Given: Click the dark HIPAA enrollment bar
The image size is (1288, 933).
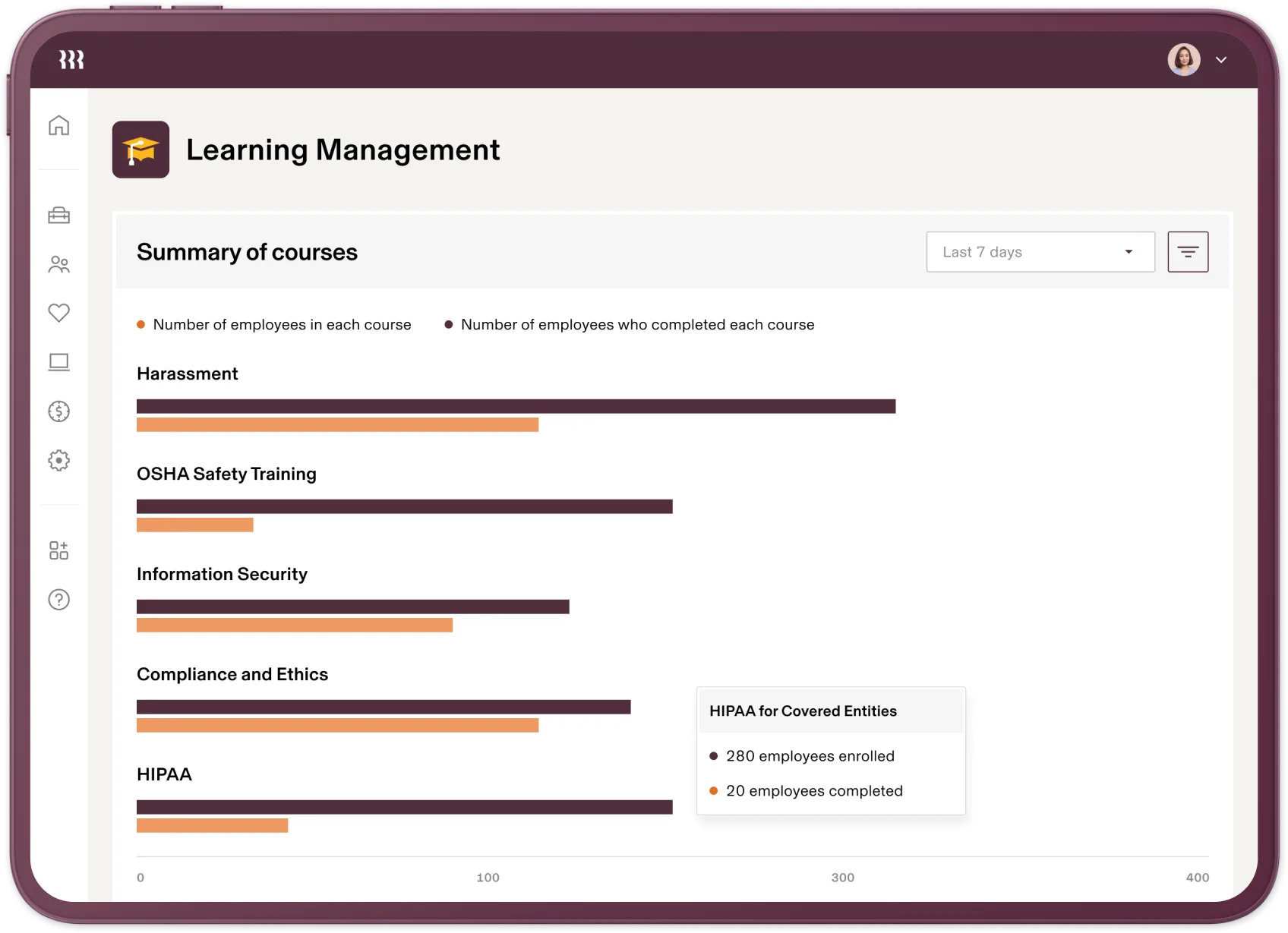Looking at the screenshot, I should tap(404, 807).
